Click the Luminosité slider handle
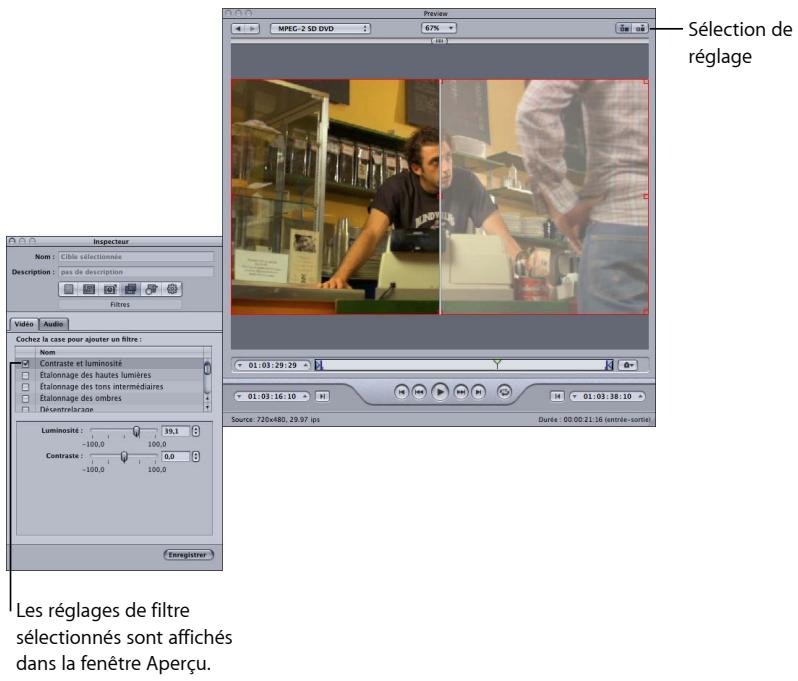Image resolution: width=798 pixels, height=681 pixels. click(x=137, y=431)
